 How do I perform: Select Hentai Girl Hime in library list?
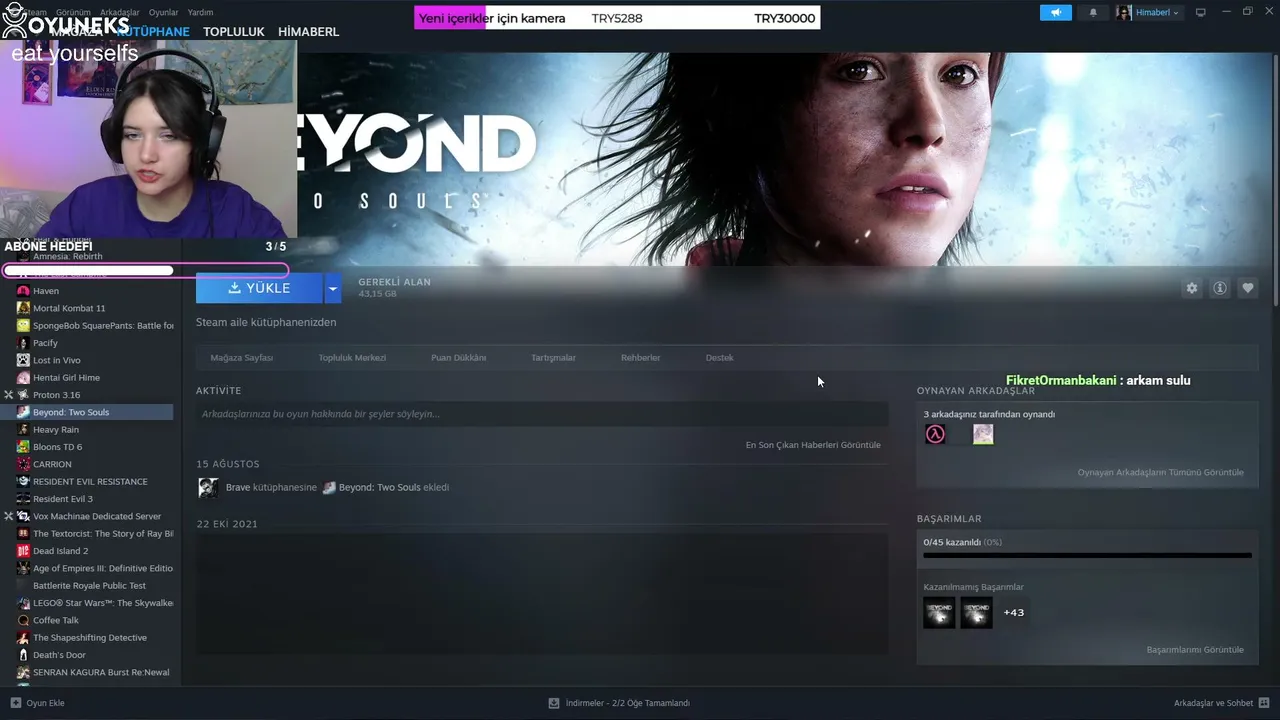click(66, 378)
